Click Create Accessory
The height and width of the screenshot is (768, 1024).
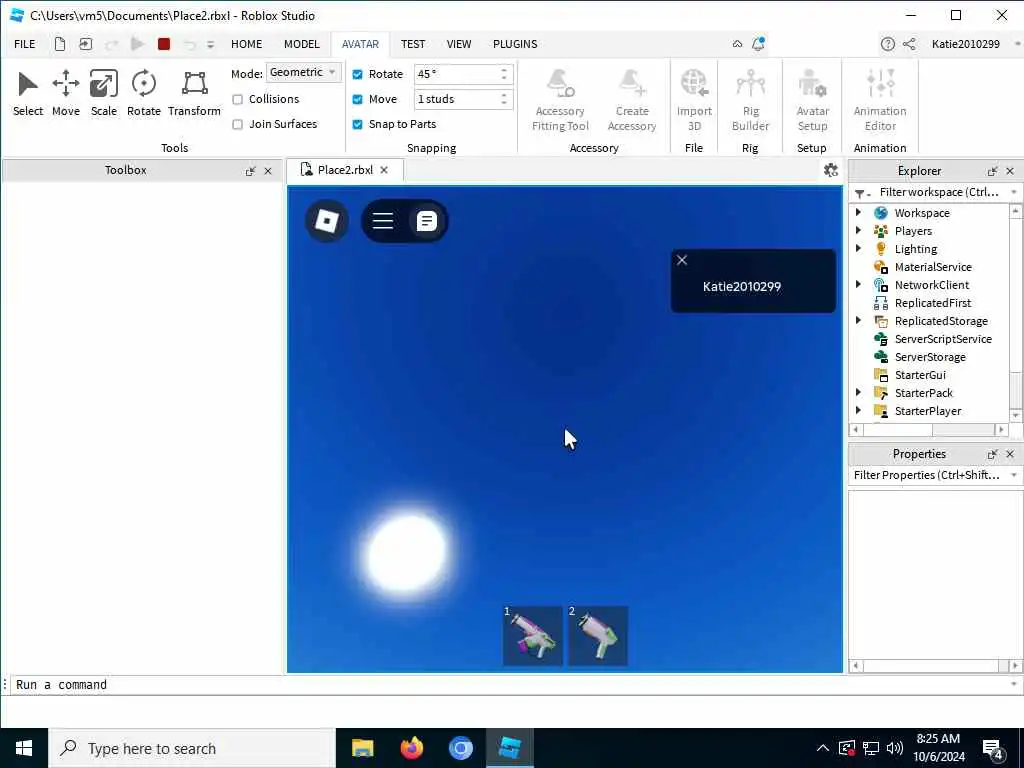(x=632, y=101)
